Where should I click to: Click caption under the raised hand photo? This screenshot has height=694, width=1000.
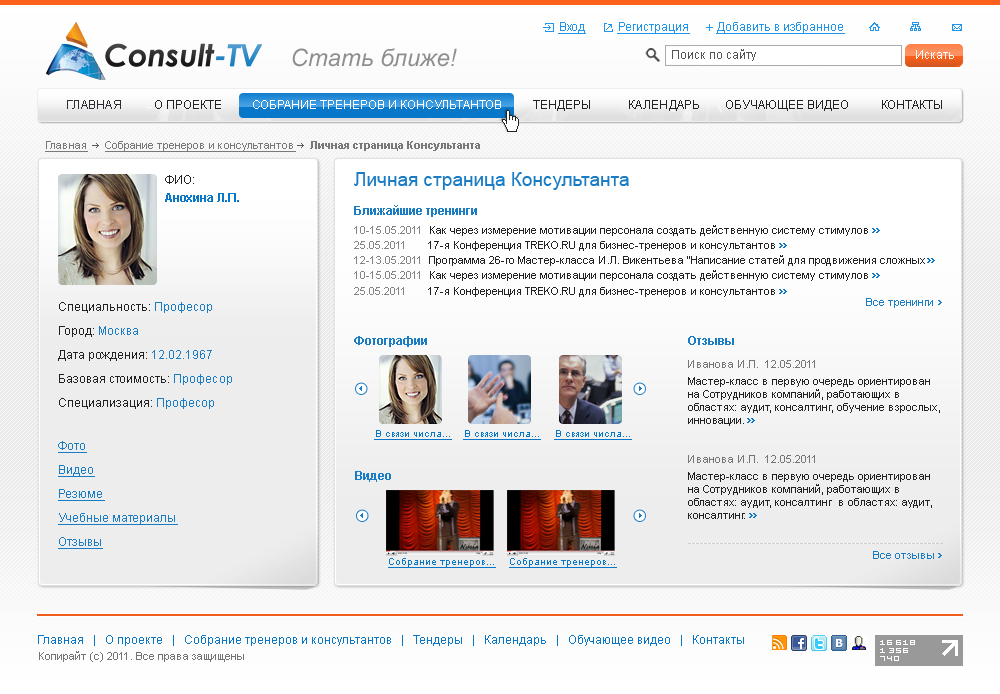coord(502,434)
